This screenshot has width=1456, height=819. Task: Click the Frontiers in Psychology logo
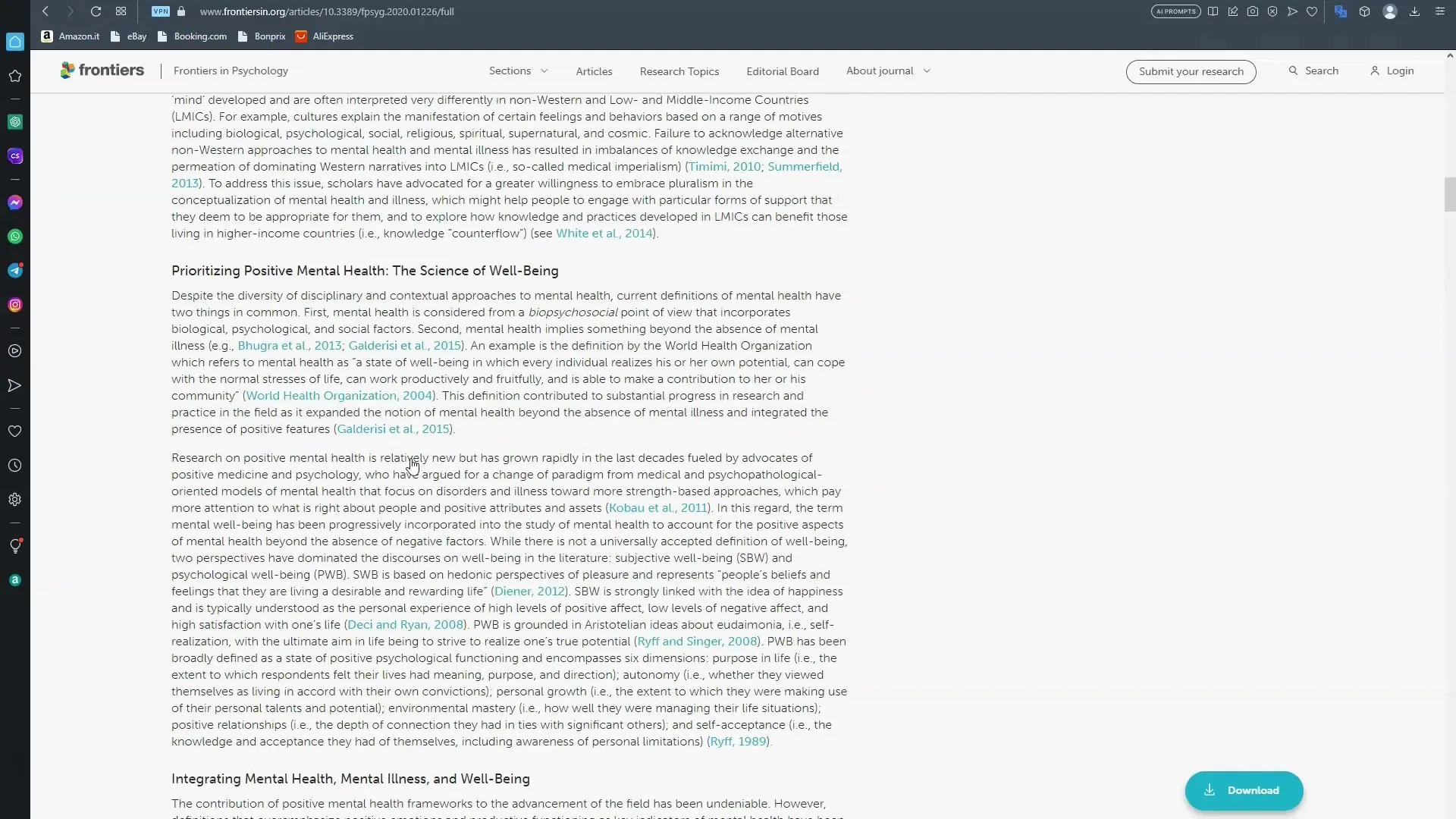(101, 70)
